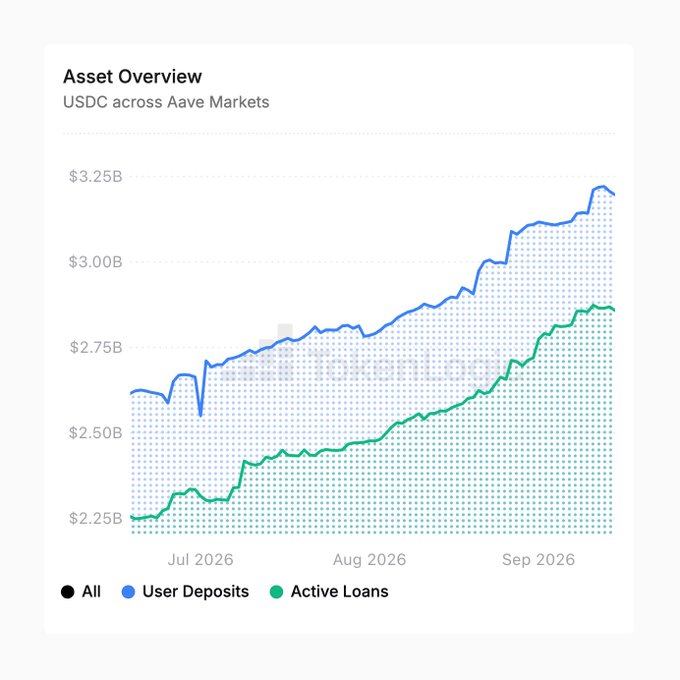Image resolution: width=680 pixels, height=680 pixels.
Task: Click the green Active Loans dot
Action: tap(276, 592)
